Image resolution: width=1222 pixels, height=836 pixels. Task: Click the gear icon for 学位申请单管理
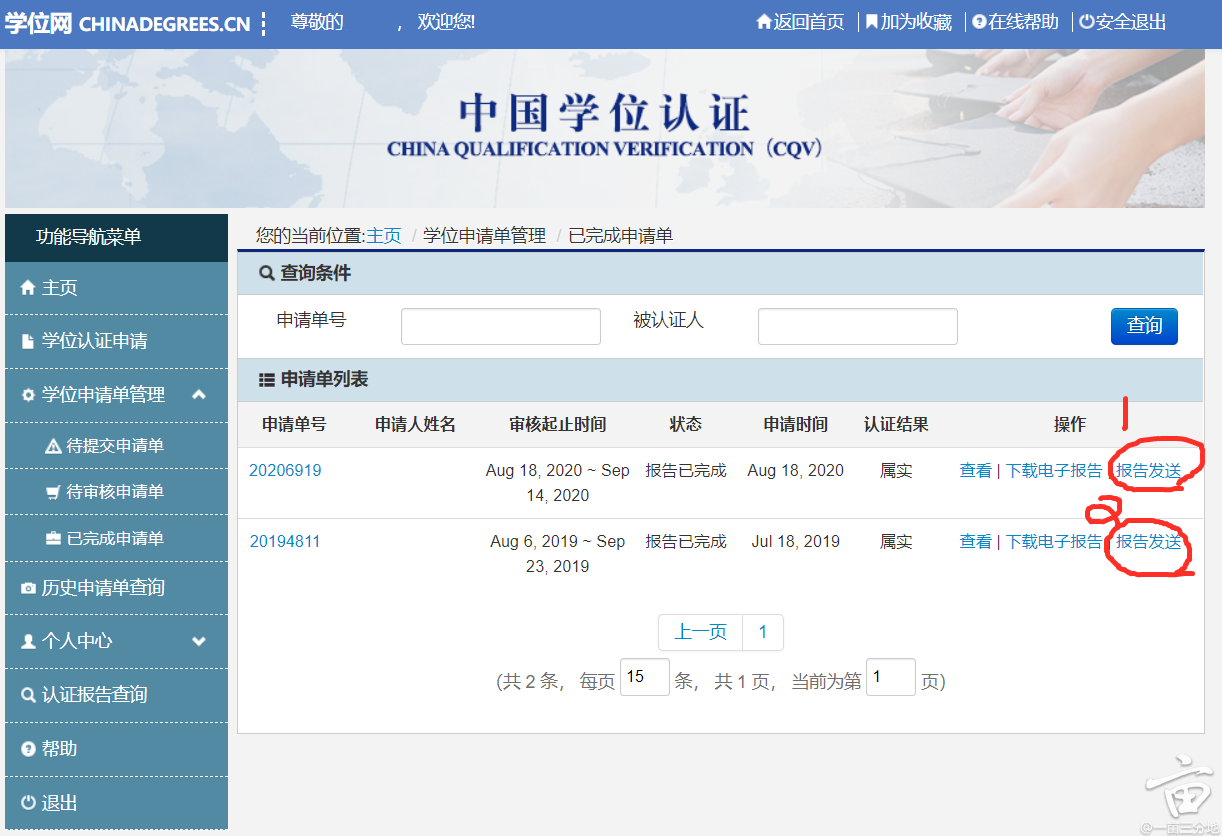click(29, 394)
